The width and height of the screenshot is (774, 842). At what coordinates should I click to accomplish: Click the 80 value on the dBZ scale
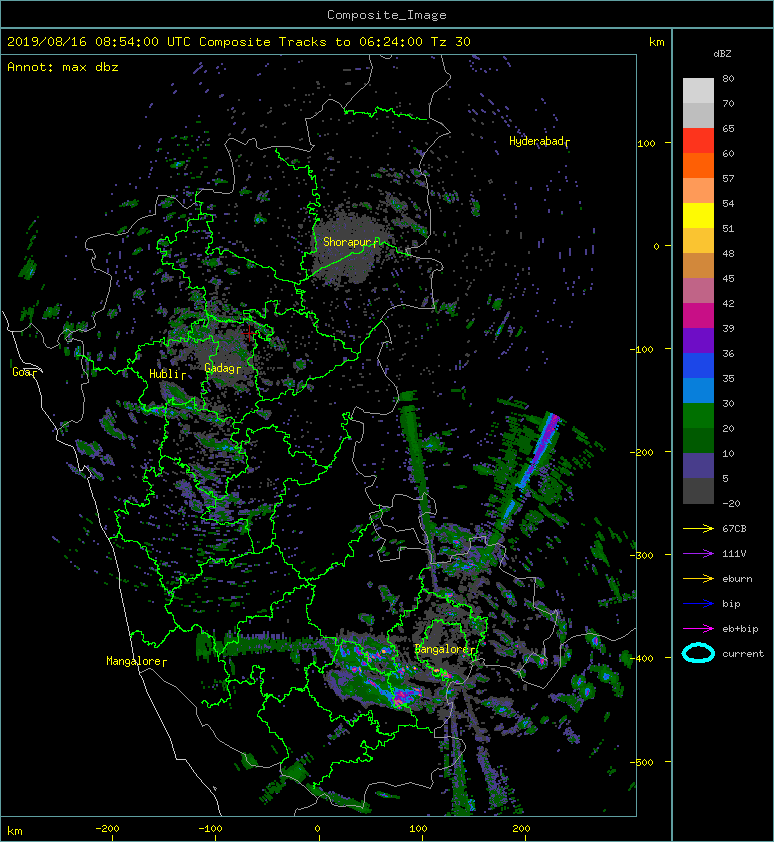[x=728, y=78]
